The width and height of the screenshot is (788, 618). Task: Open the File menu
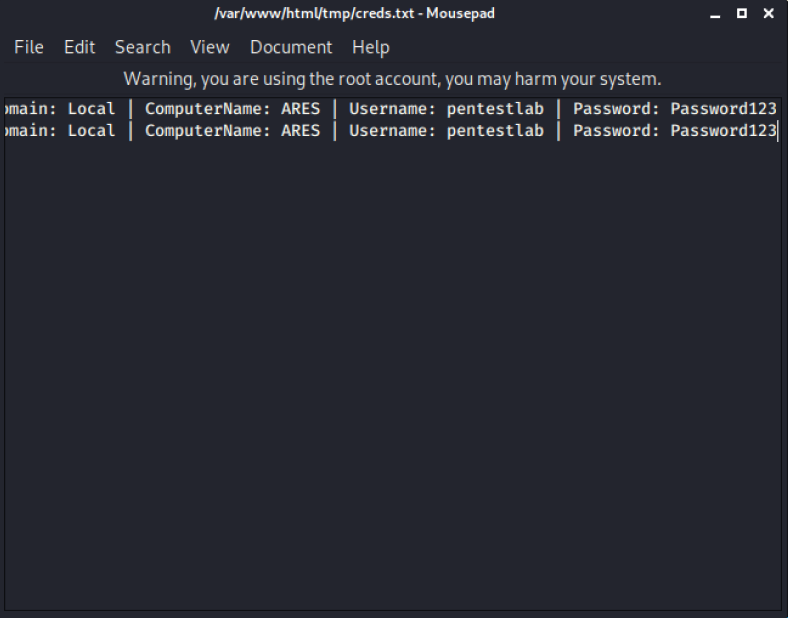pos(29,47)
